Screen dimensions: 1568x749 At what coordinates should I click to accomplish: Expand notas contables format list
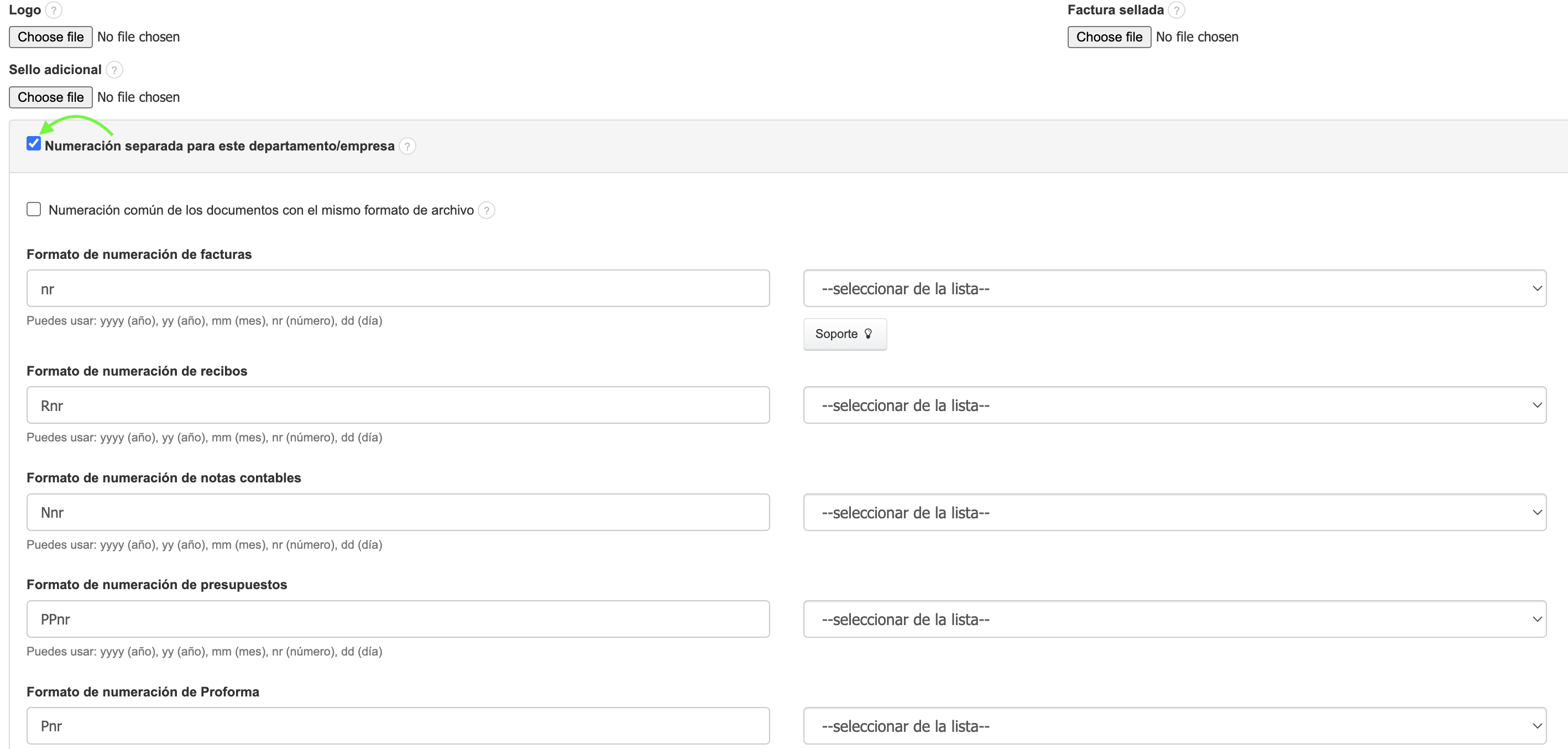pos(1174,513)
